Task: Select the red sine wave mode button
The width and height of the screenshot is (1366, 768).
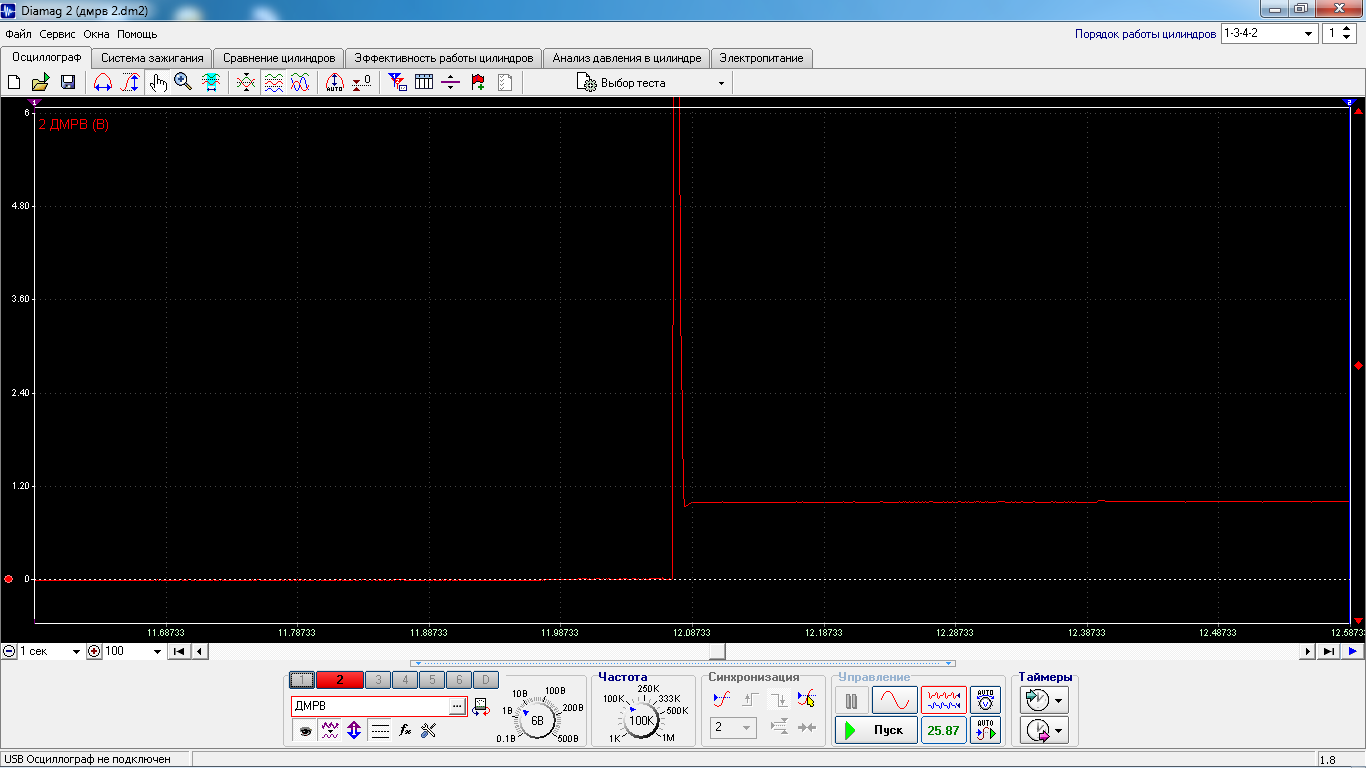Action: [894, 700]
